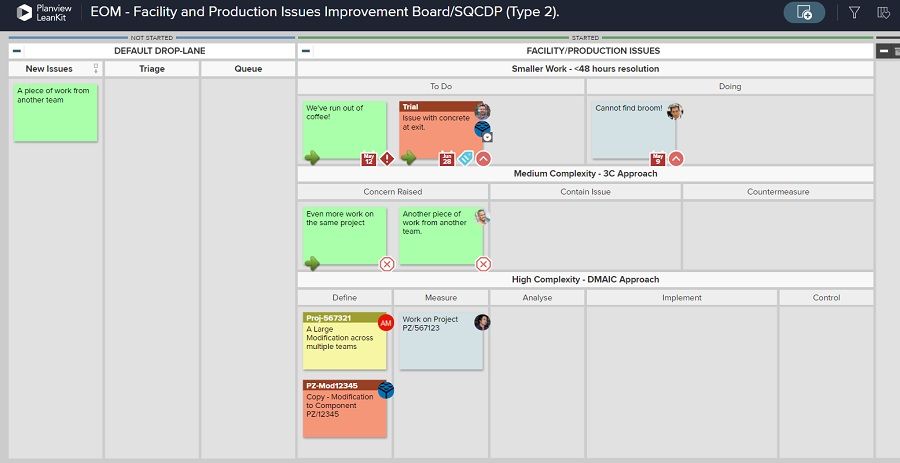Click red X icon on Another piece card
The height and width of the screenshot is (463, 900).
[x=483, y=264]
